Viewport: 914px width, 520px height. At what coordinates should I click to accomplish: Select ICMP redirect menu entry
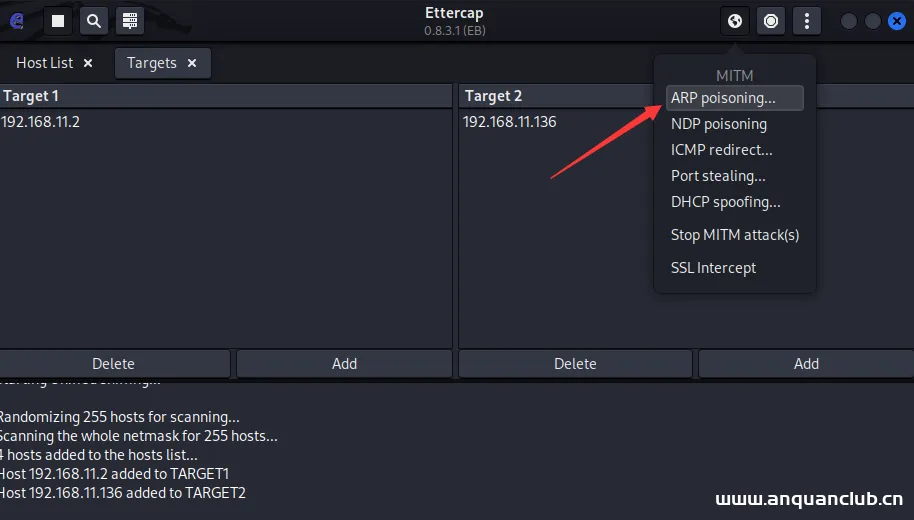click(721, 150)
